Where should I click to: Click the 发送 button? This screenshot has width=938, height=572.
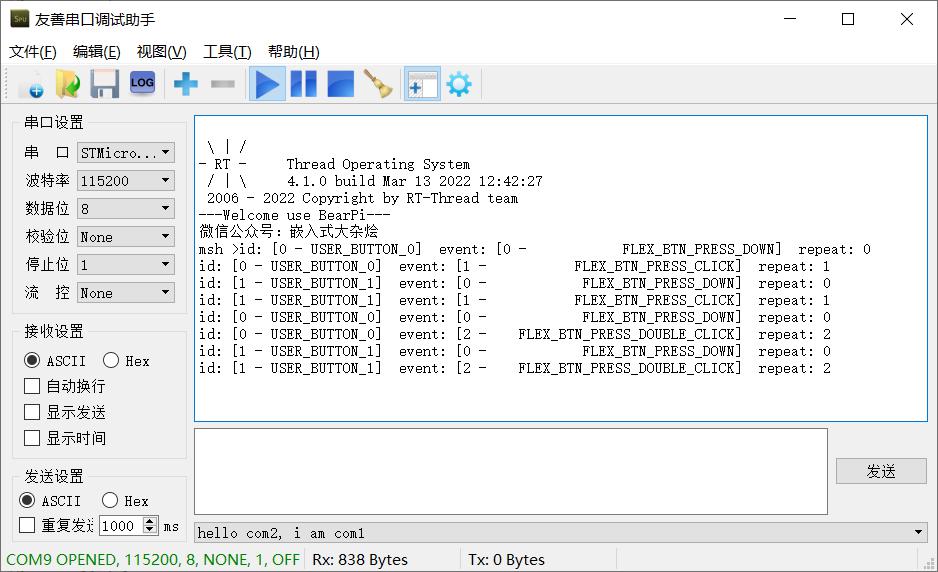[x=881, y=471]
